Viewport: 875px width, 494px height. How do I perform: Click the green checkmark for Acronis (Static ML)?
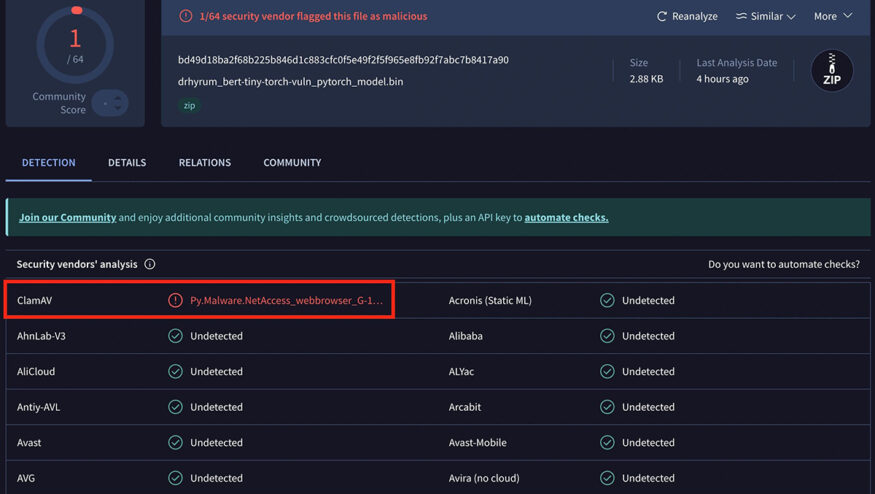pyautogui.click(x=607, y=300)
